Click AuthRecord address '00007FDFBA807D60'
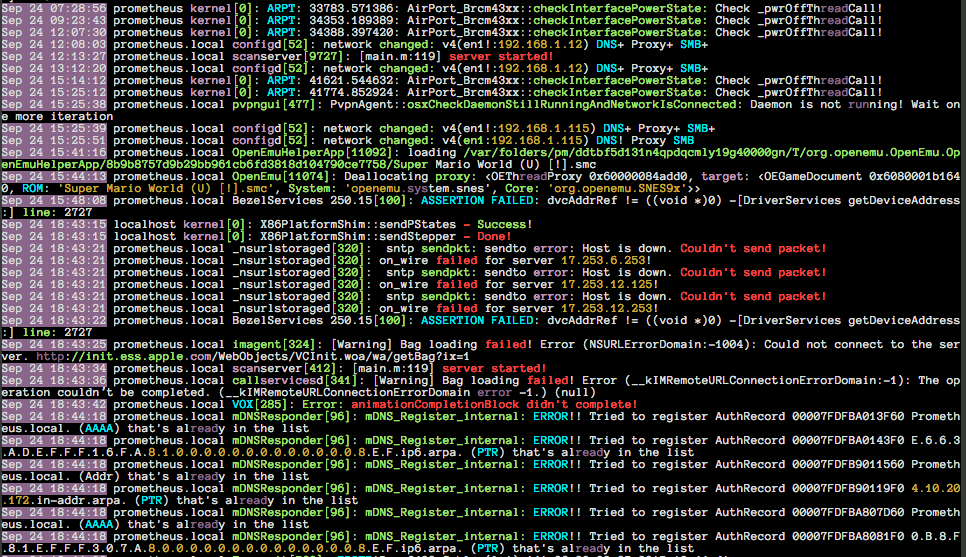966x557 pixels. 848,513
